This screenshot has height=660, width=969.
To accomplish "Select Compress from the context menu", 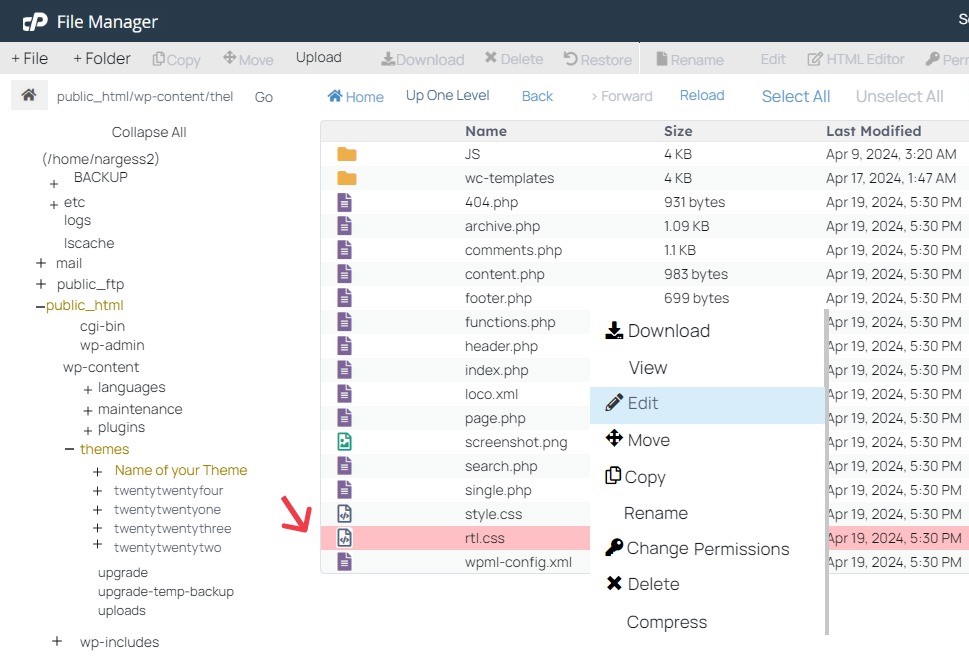I will pos(666,622).
